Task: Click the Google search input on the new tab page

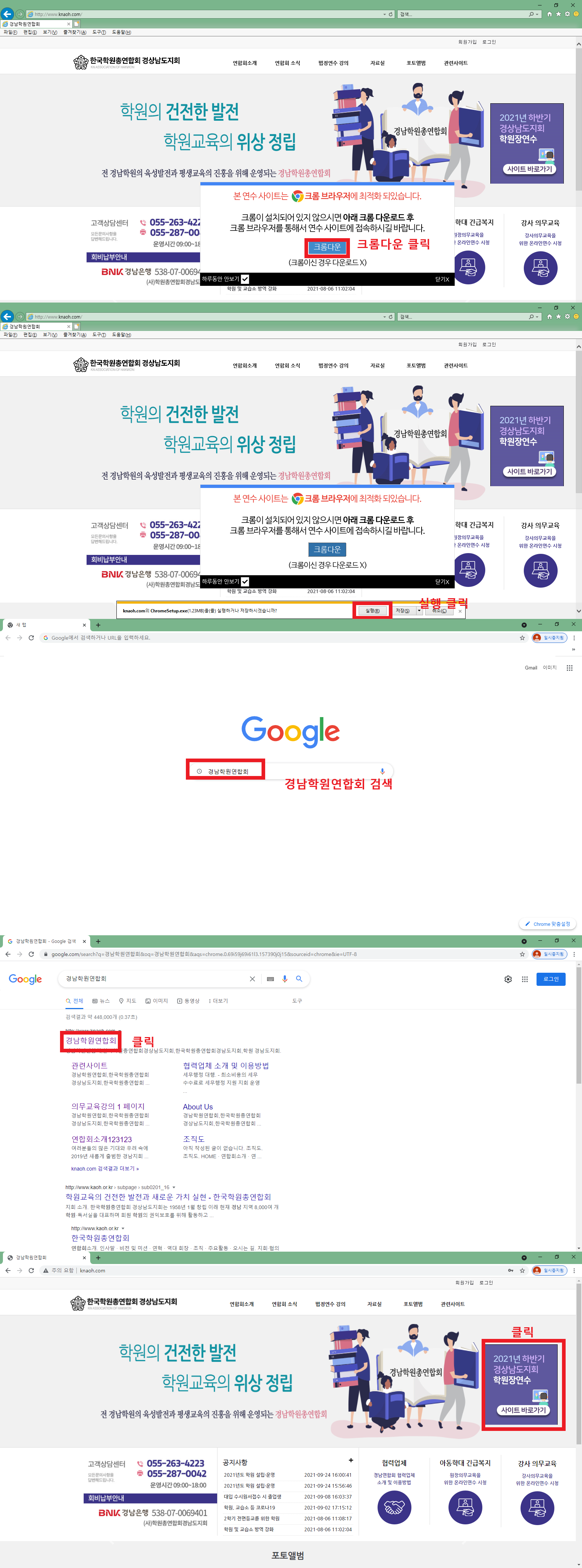Action: 290,771
